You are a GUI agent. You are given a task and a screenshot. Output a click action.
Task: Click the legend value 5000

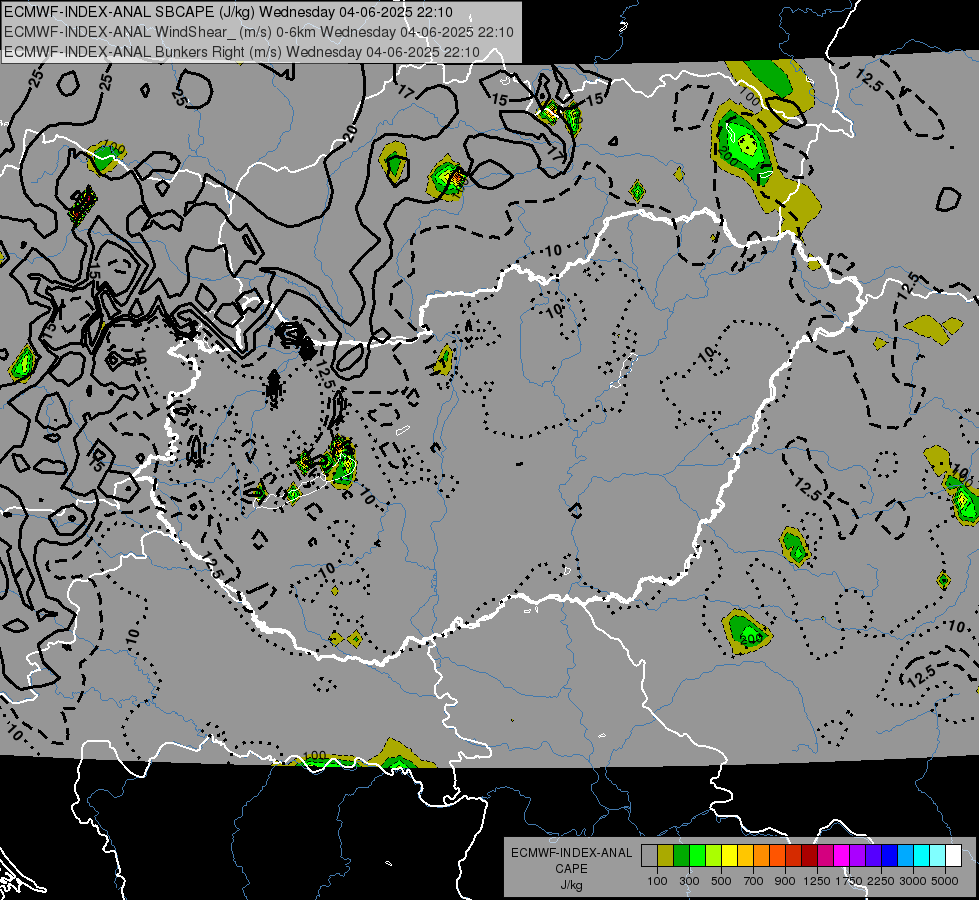pos(945,881)
